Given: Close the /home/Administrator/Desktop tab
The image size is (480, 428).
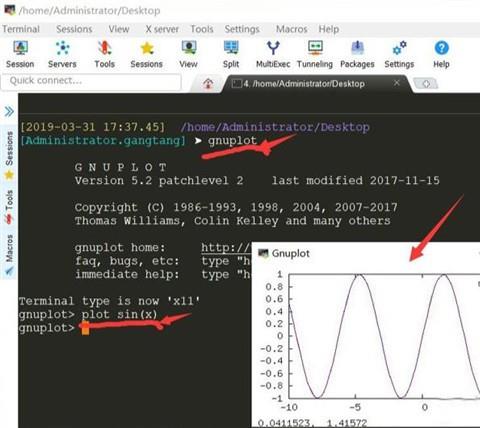Looking at the screenshot, I should 397,83.
